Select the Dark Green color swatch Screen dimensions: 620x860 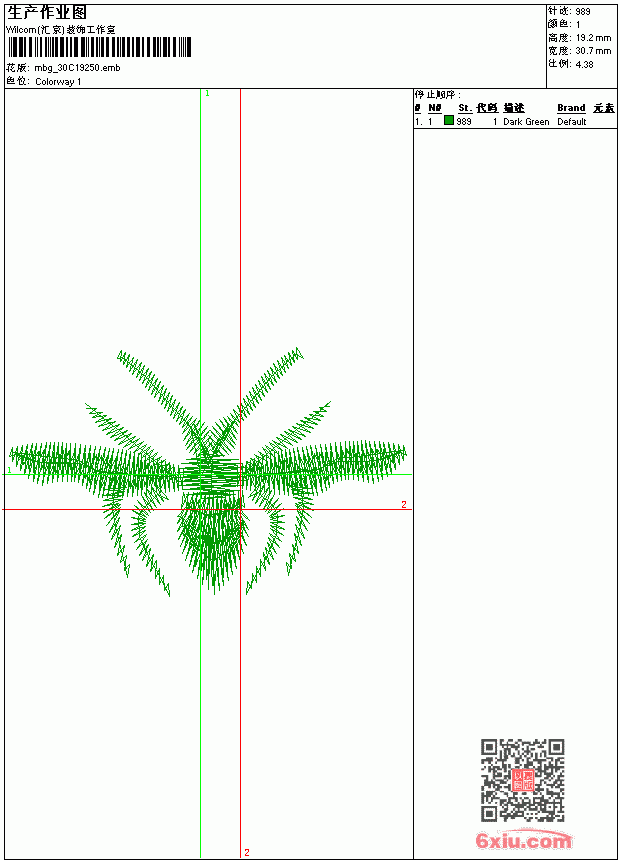point(449,121)
